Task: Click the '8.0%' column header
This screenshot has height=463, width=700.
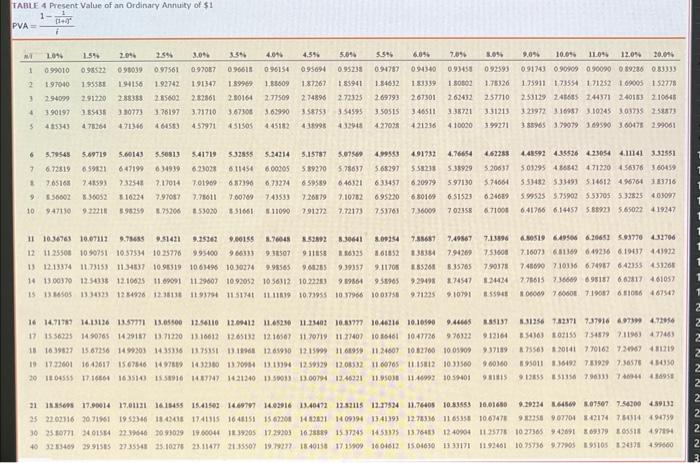Action: point(495,55)
